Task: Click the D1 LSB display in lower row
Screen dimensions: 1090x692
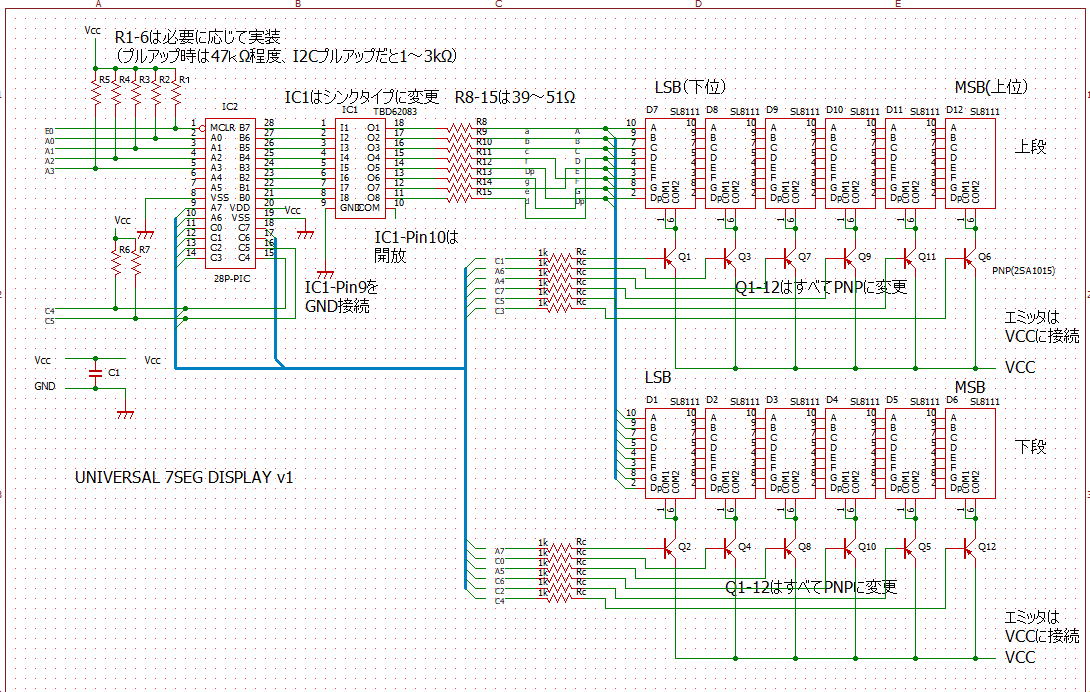Action: click(670, 452)
